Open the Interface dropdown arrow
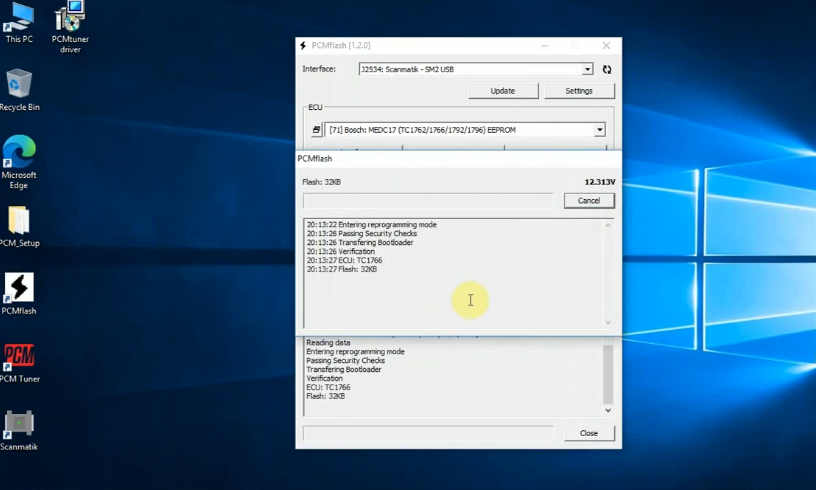Screen dimensions: 816x490 587,69
